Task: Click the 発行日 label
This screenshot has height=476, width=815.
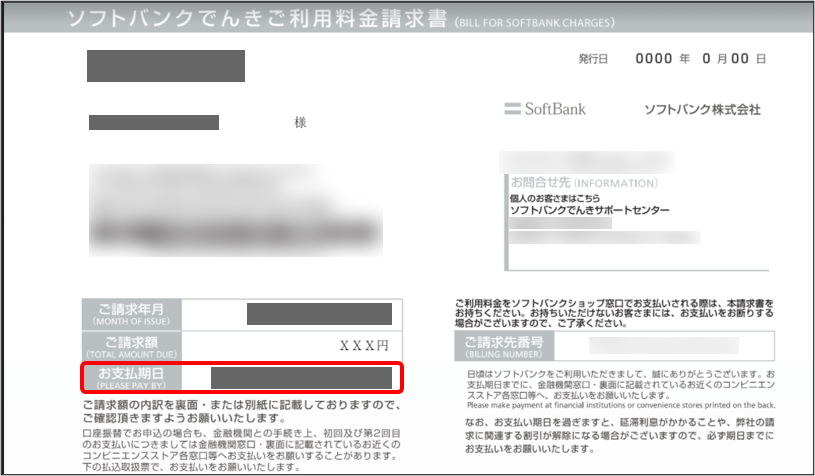Action: [593, 59]
